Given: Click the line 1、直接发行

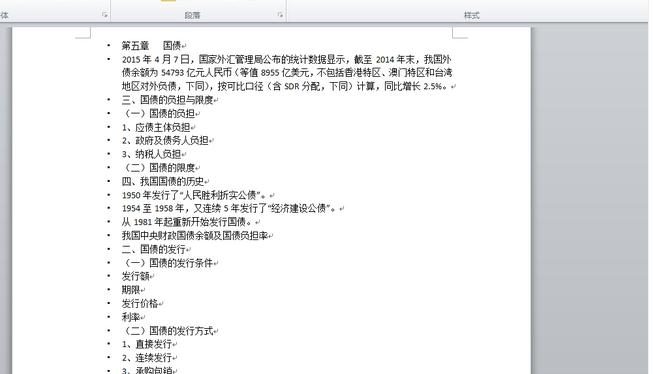Looking at the screenshot, I should click(x=147, y=344).
